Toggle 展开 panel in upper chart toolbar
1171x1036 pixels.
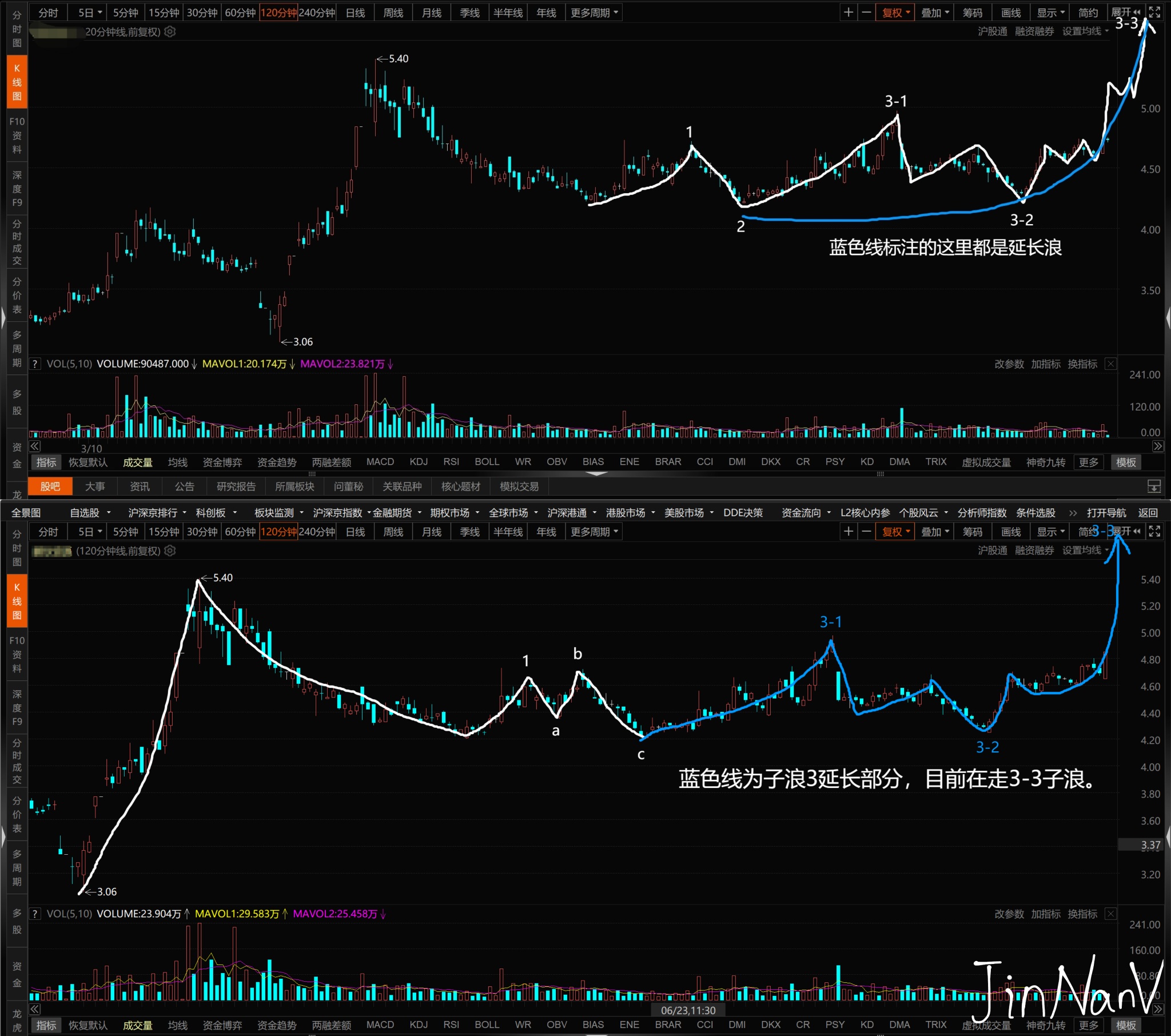click(x=1125, y=13)
